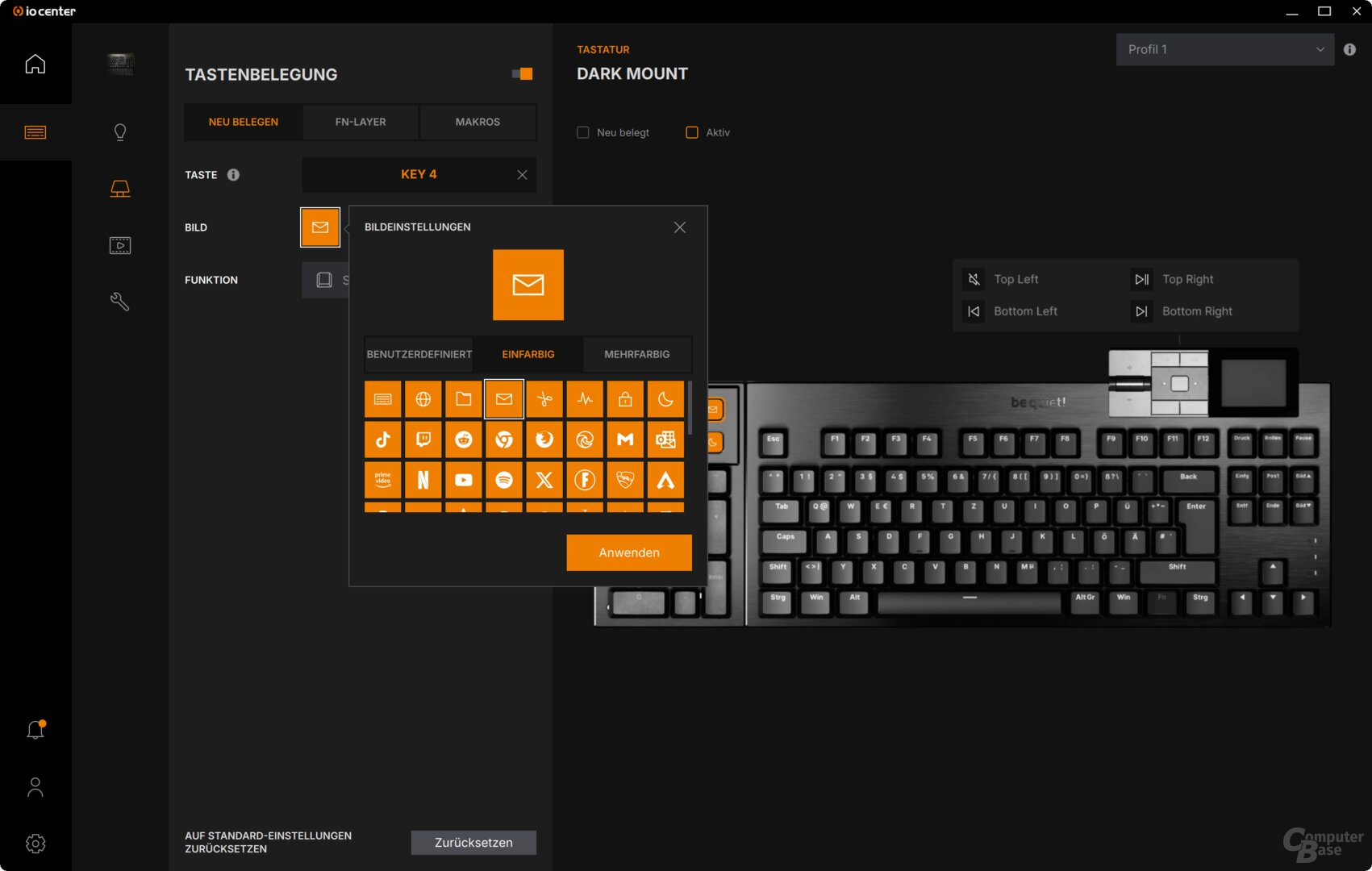
Task: Enable the Neu belegt checkbox
Action: point(583,132)
